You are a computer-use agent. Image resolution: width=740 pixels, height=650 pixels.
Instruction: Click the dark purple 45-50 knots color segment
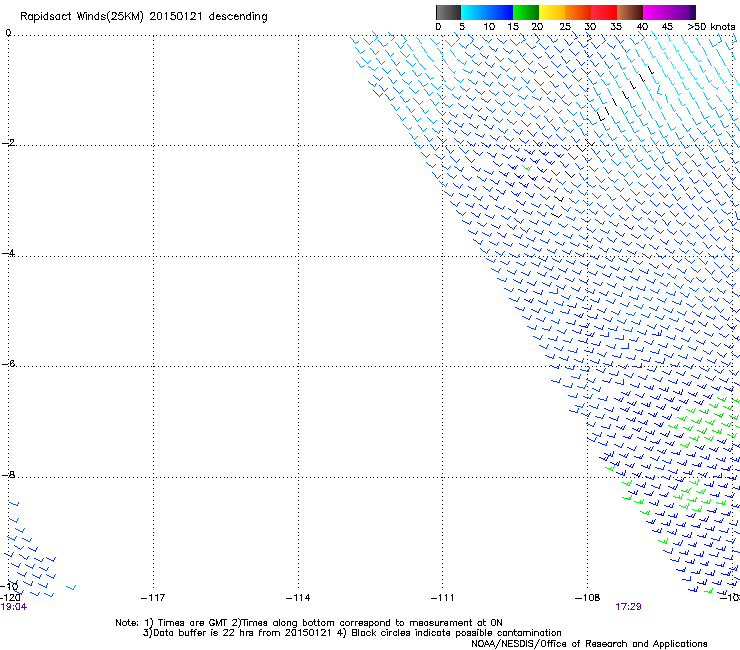tap(682, 12)
